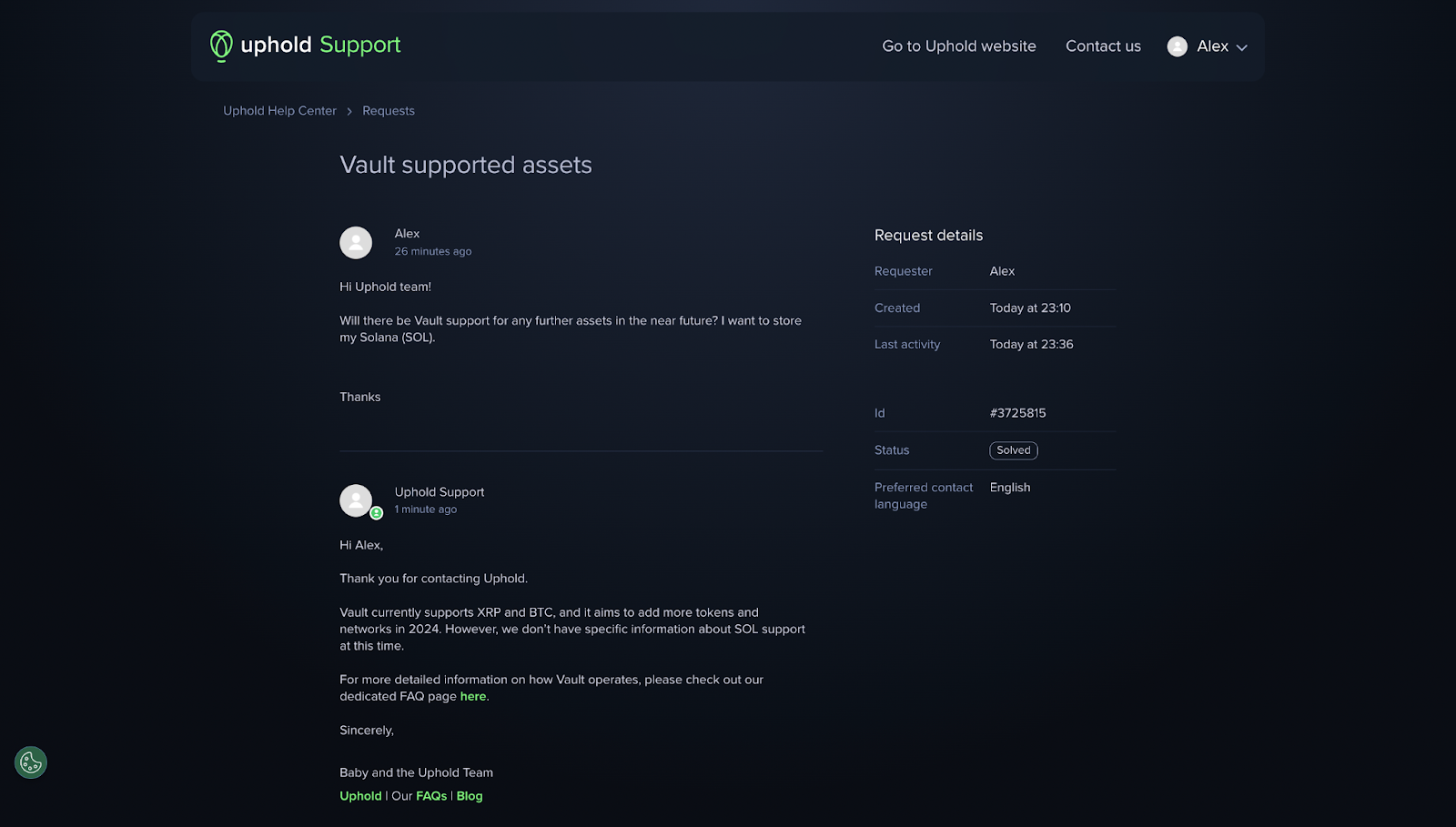Open the FAQs signature link
The image size is (1456, 827).
point(431,796)
